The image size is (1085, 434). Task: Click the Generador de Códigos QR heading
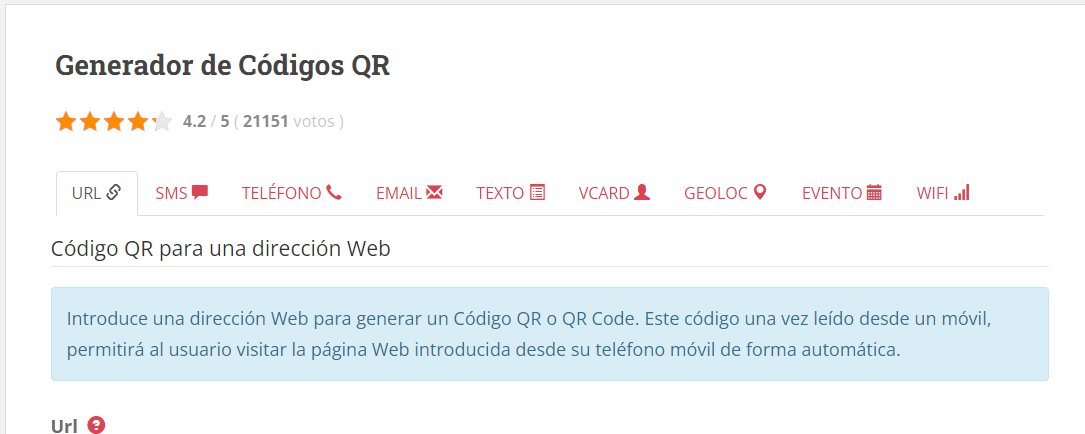[222, 66]
